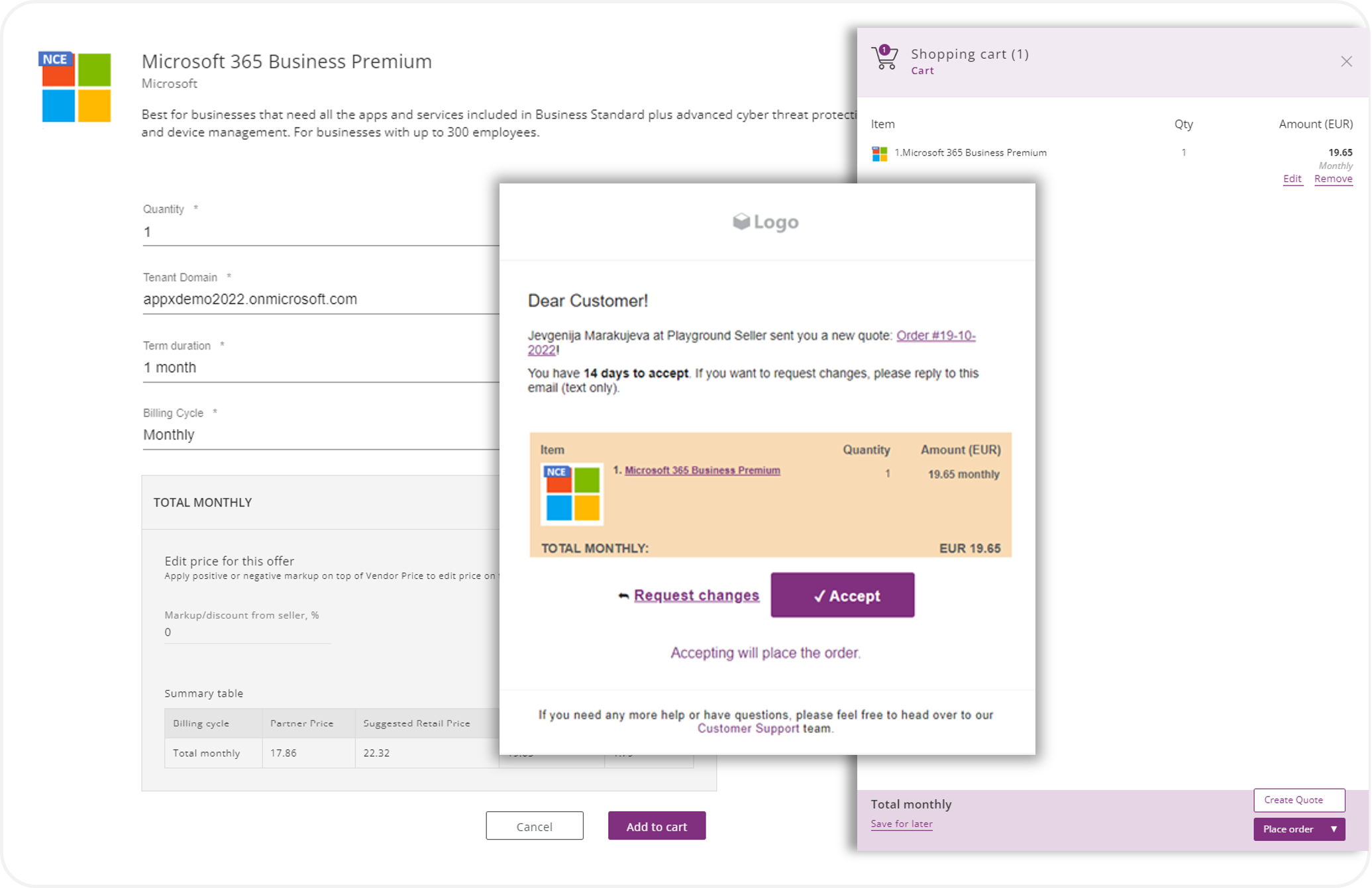Viewport: 1372px width, 888px height.
Task: Click the Cart breadcrumb under Shopping cart
Action: tap(922, 71)
